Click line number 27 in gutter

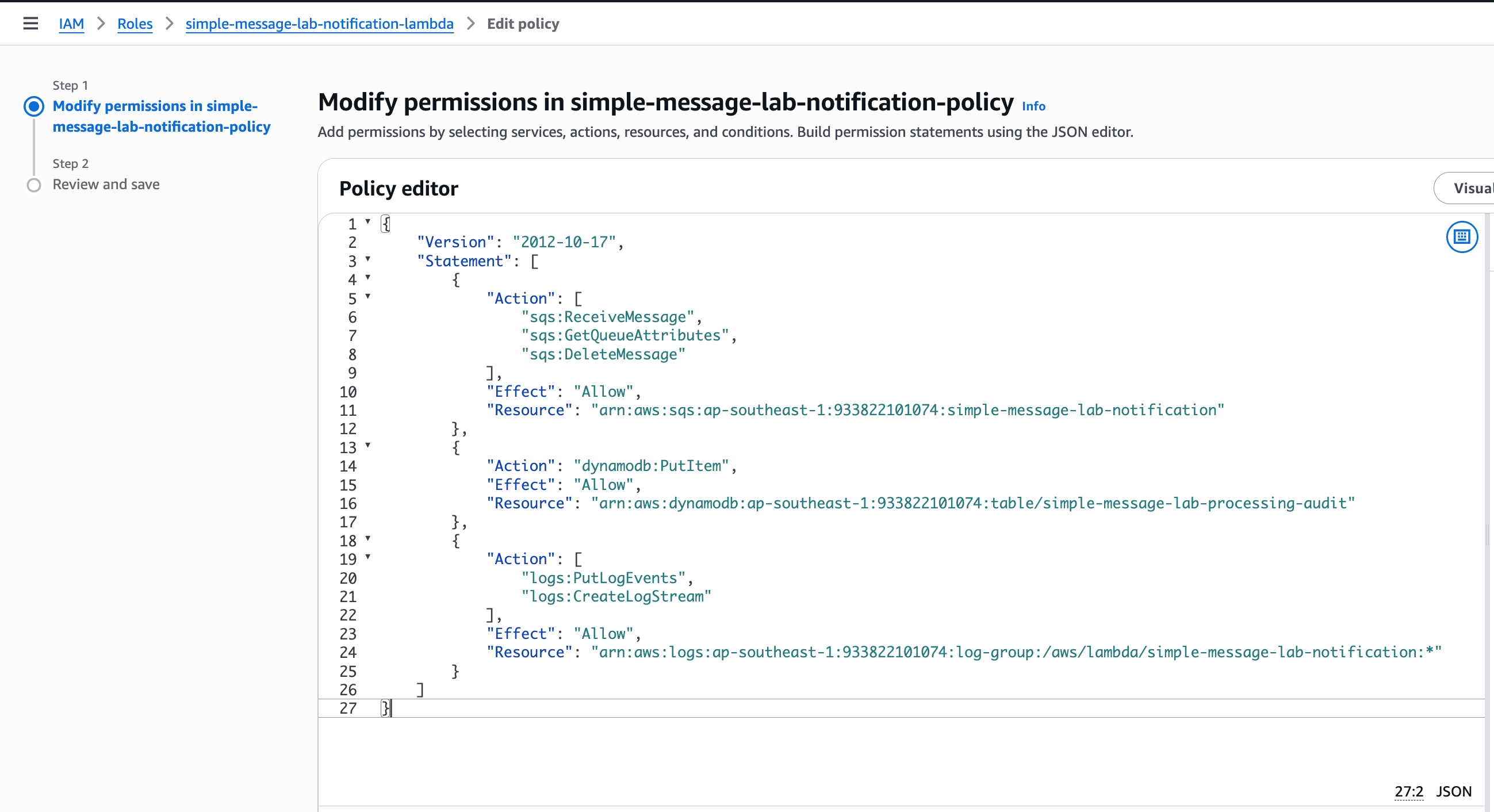pyautogui.click(x=348, y=708)
